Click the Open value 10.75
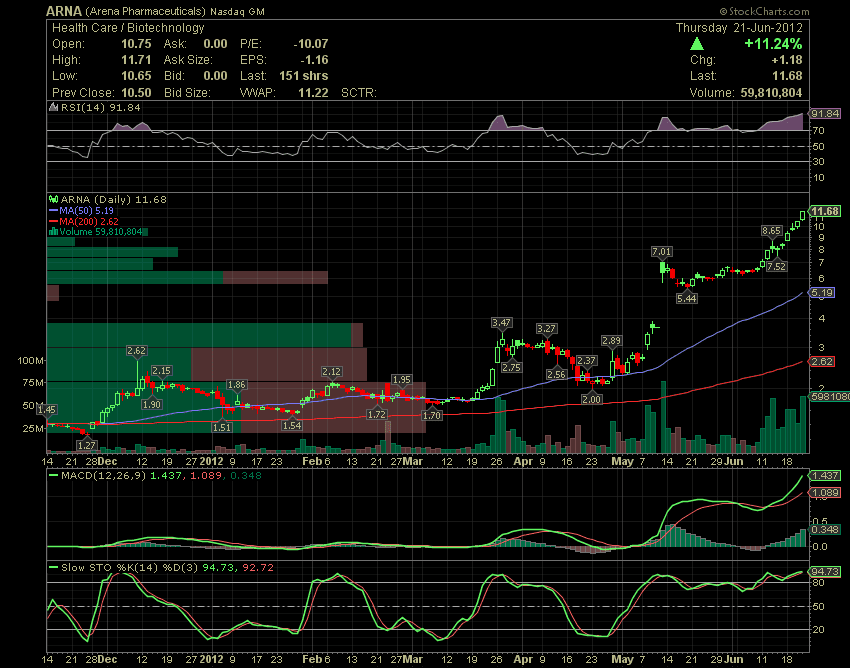Screen dimensions: 850x668 pos(136,44)
